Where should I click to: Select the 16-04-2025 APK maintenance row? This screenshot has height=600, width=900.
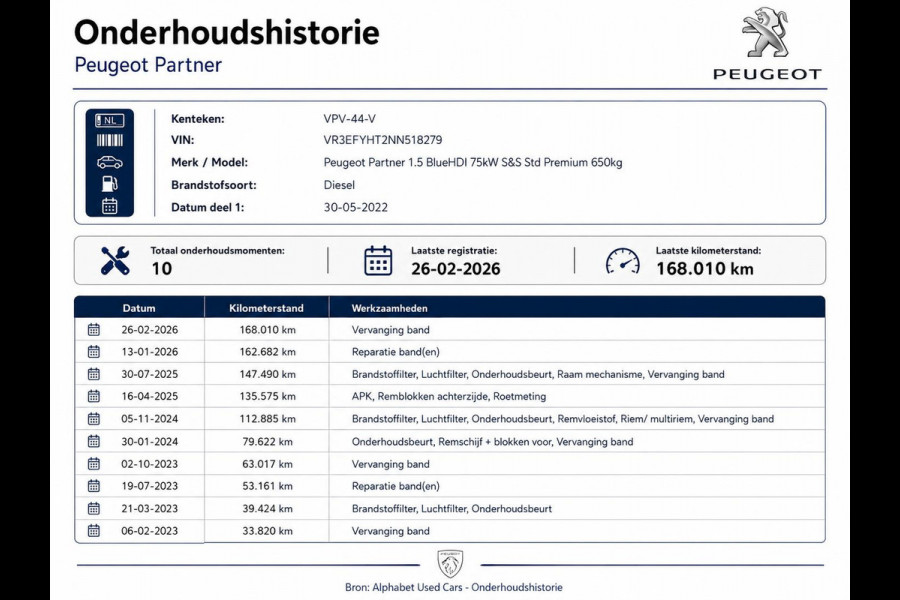[449, 396]
